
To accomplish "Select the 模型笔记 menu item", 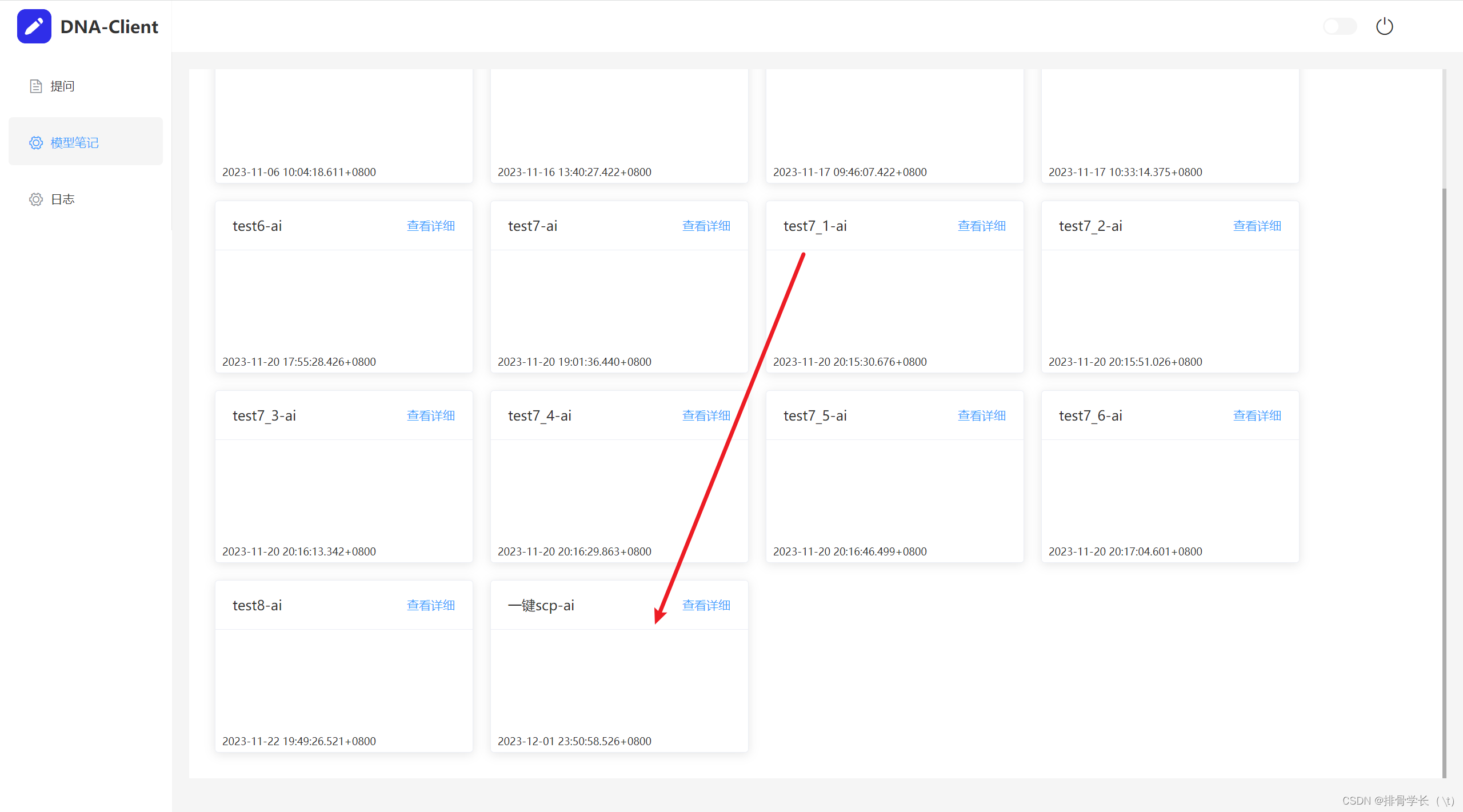I will pos(86,142).
